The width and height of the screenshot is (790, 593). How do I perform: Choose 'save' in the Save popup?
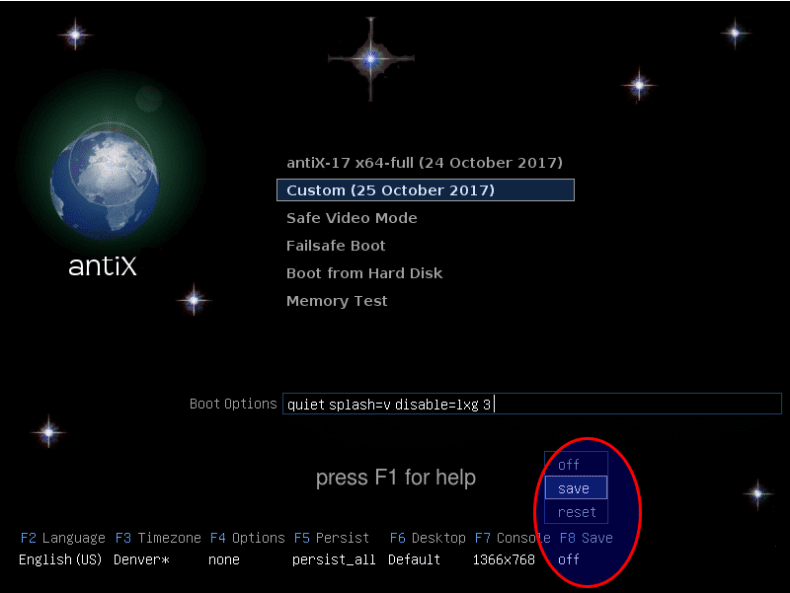(576, 488)
